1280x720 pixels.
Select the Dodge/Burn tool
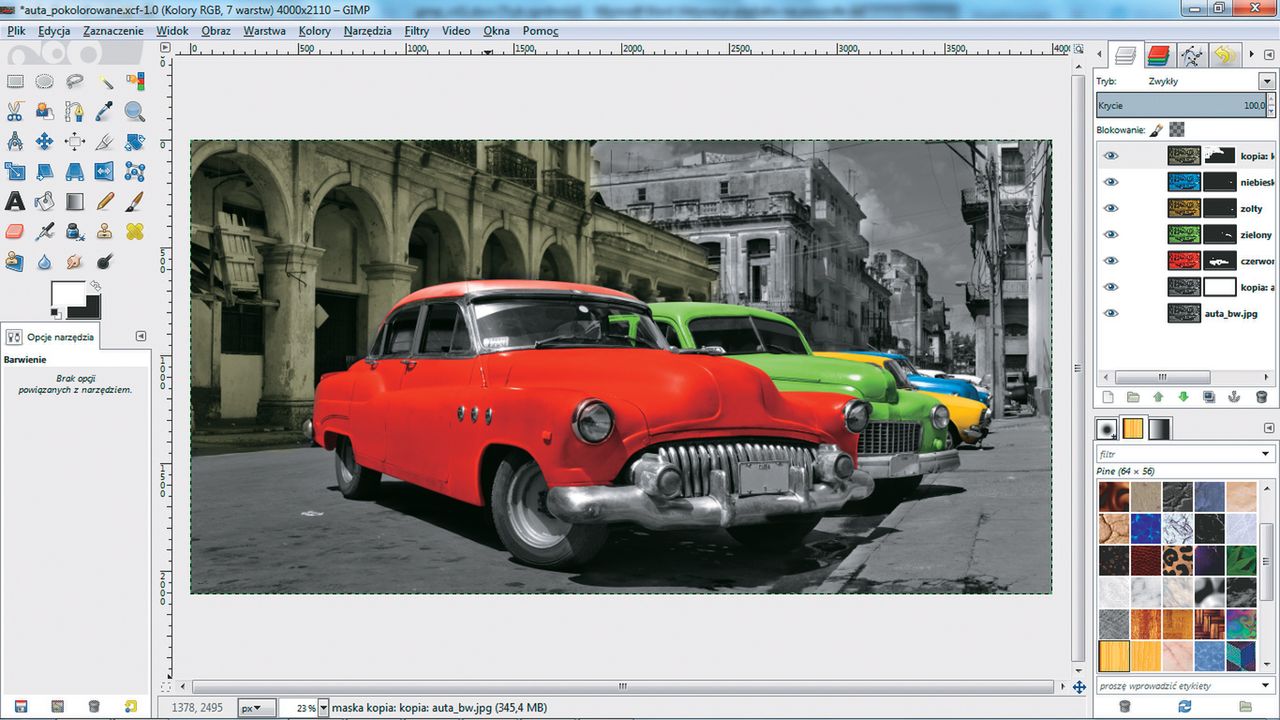click(105, 261)
